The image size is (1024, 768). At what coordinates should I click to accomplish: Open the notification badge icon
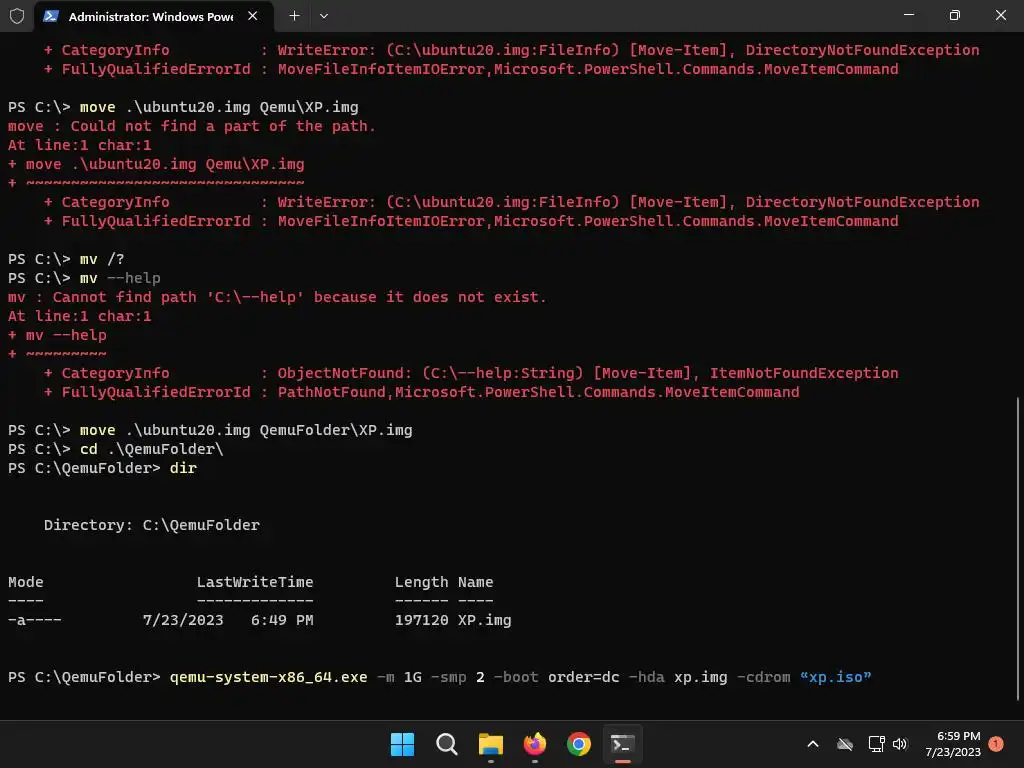coord(996,743)
